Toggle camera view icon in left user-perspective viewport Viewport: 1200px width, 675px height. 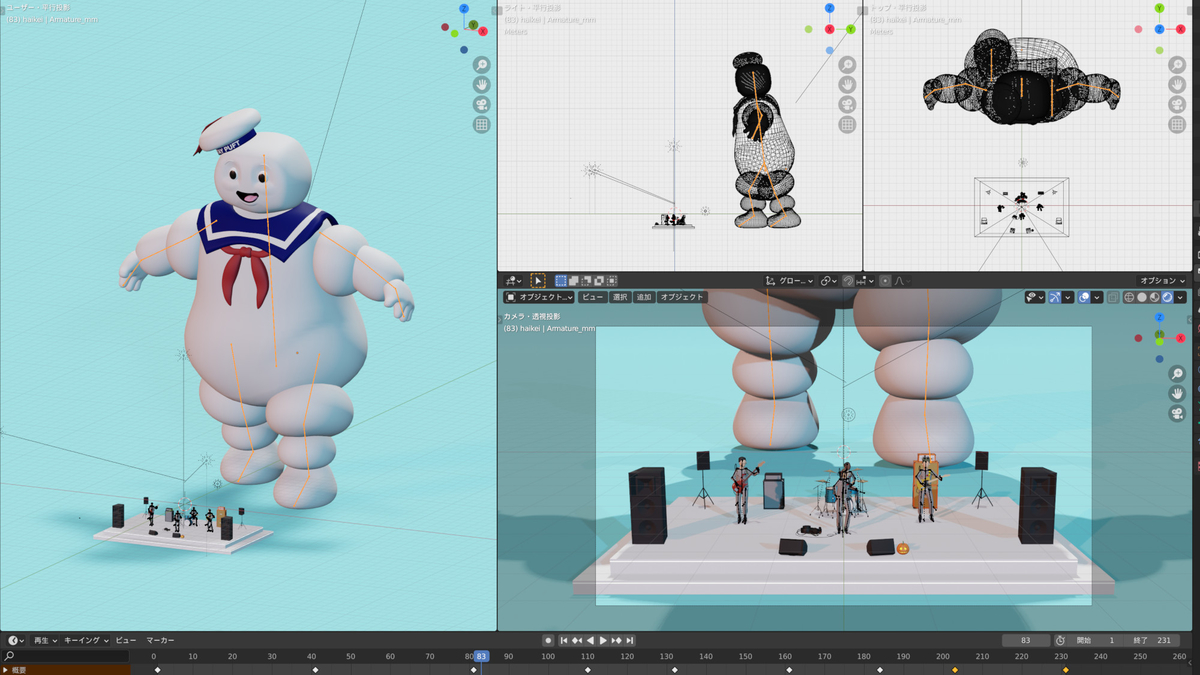[x=481, y=104]
